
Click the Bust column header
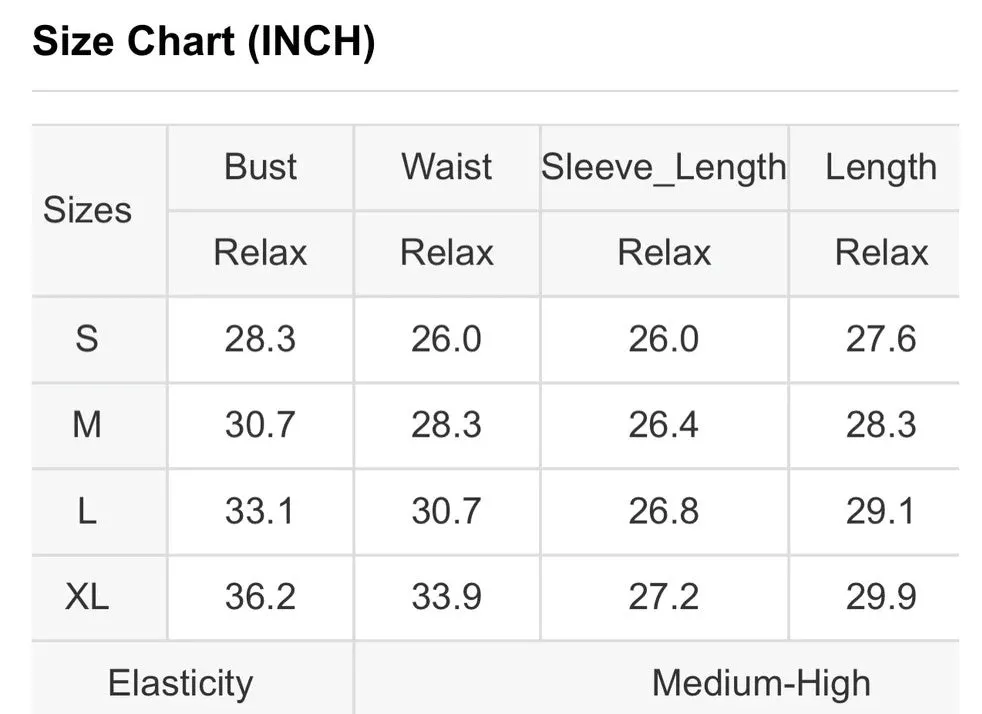point(260,167)
